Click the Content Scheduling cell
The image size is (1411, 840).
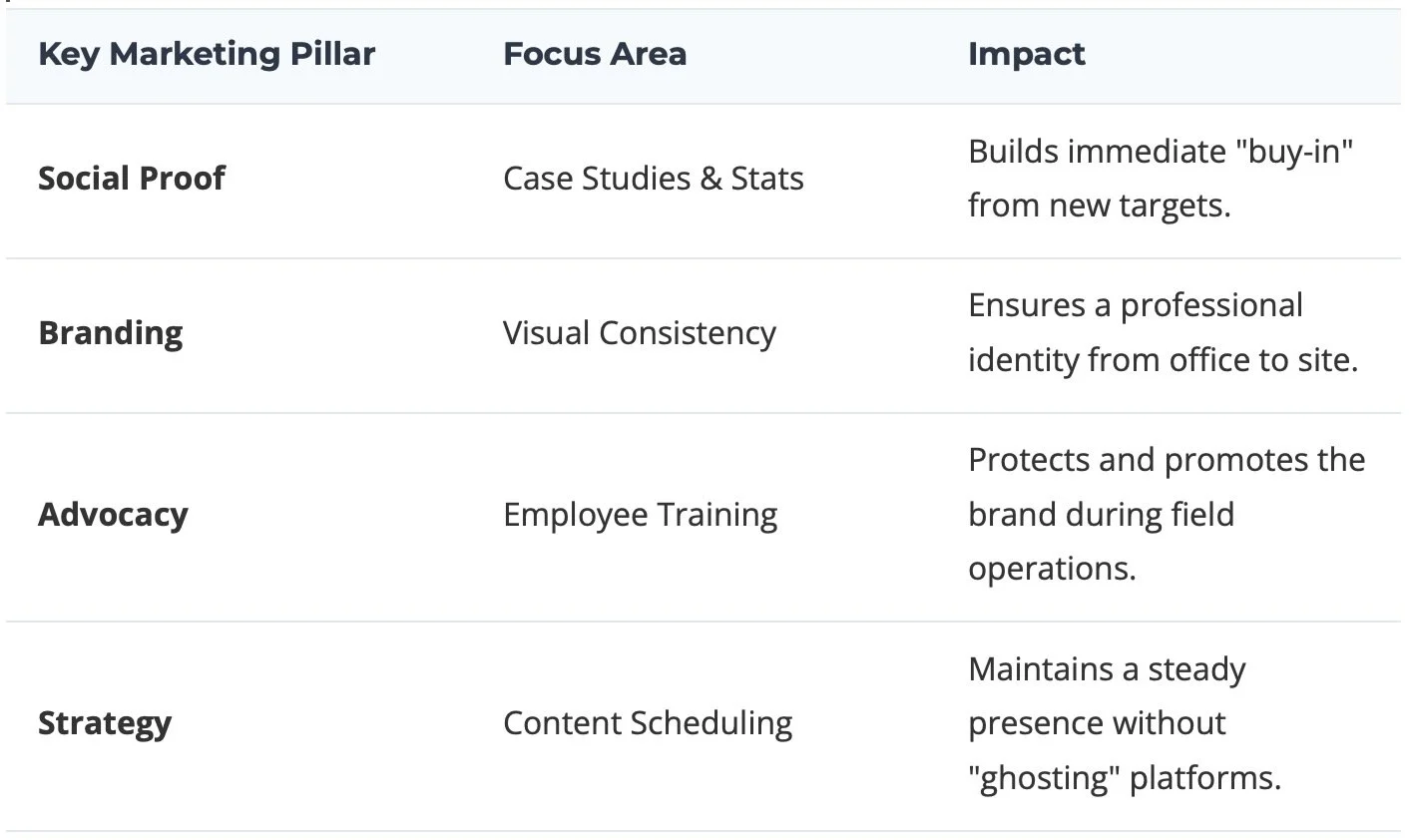[649, 723]
